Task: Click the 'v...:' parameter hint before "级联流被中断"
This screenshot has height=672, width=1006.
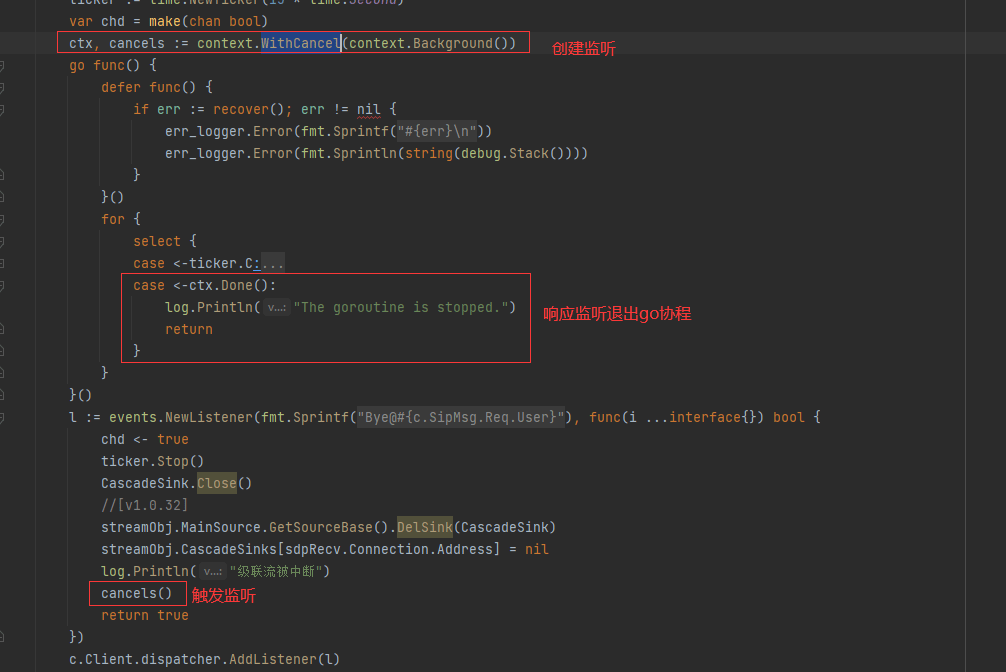Action: click(x=213, y=571)
